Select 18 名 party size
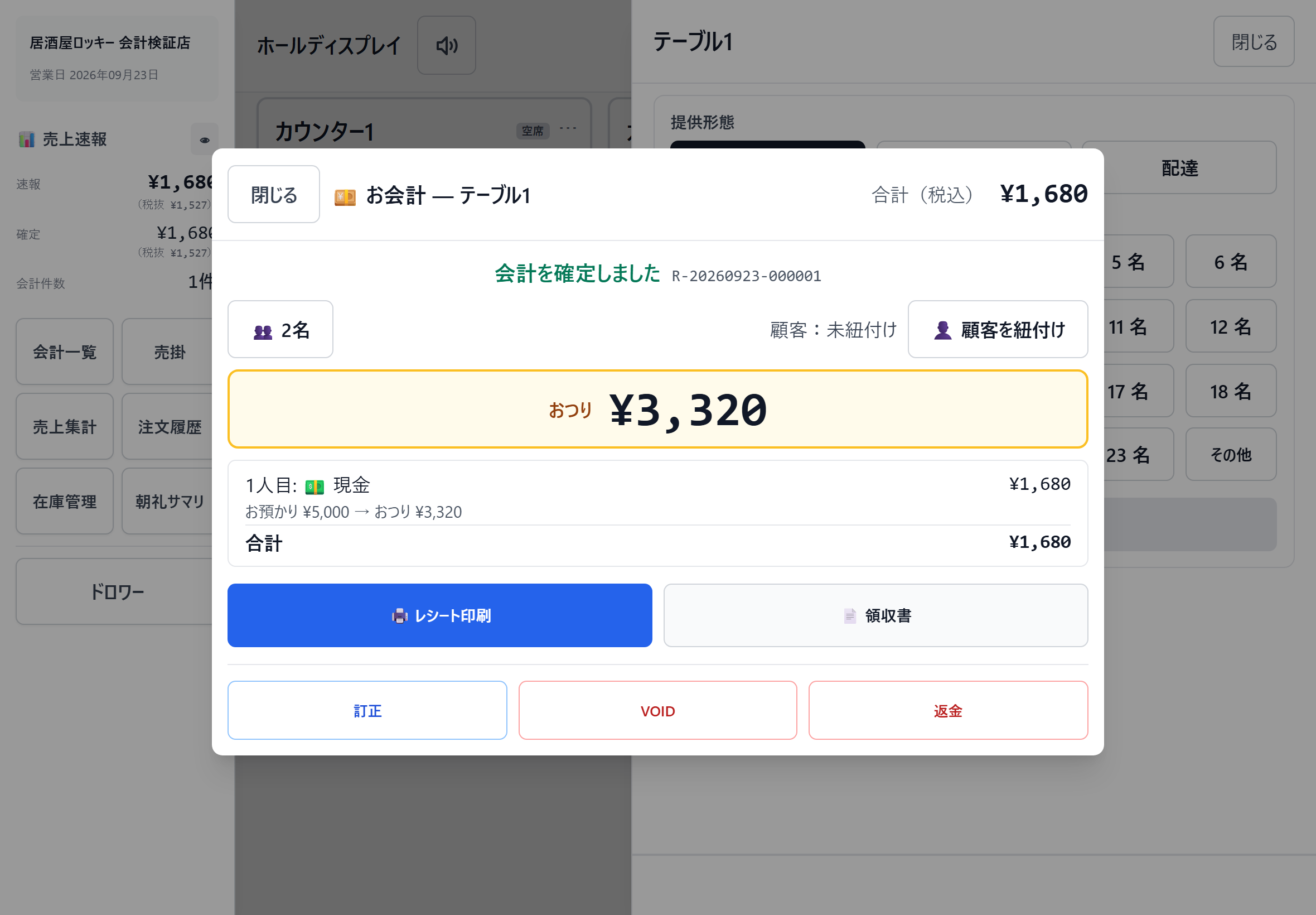 [x=1231, y=391]
